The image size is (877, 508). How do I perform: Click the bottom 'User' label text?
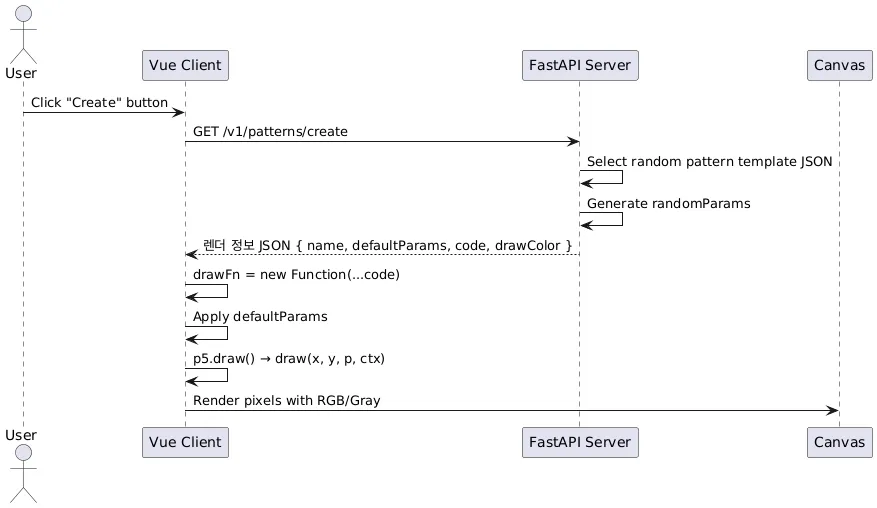(21, 435)
